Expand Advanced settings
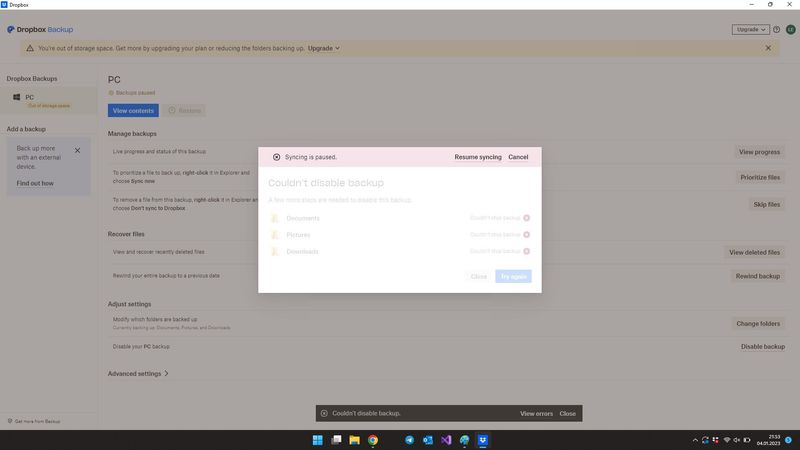The width and height of the screenshot is (800, 450). tap(138, 373)
